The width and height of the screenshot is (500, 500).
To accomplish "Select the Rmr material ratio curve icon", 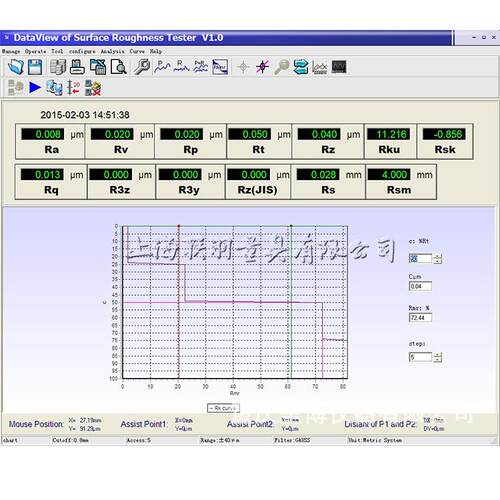I will point(220,67).
